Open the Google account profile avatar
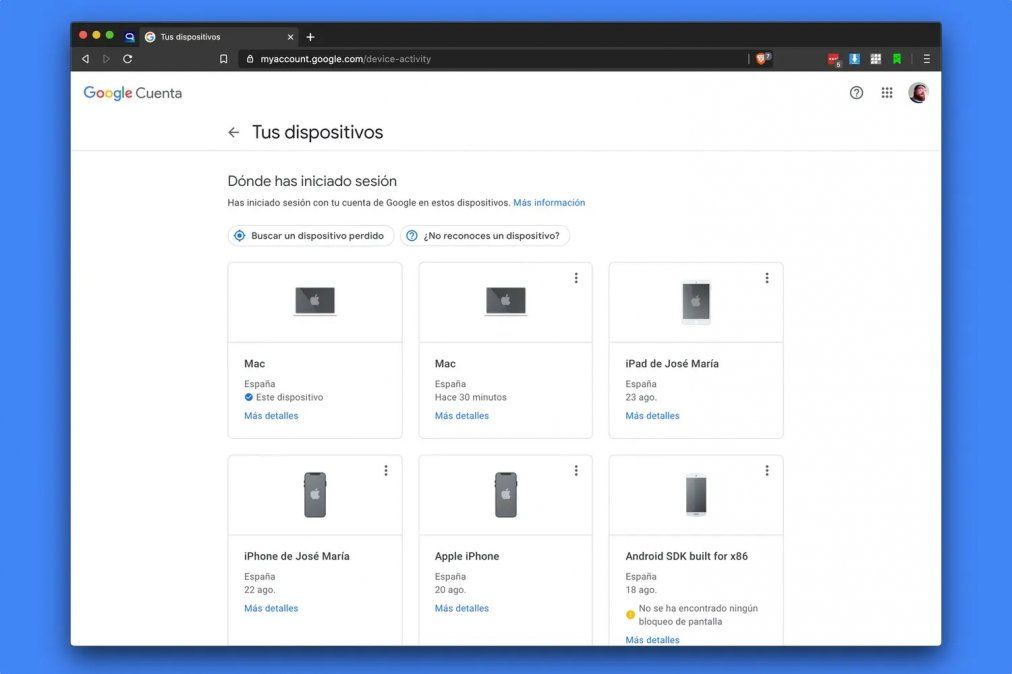1012x674 pixels. 917,92
